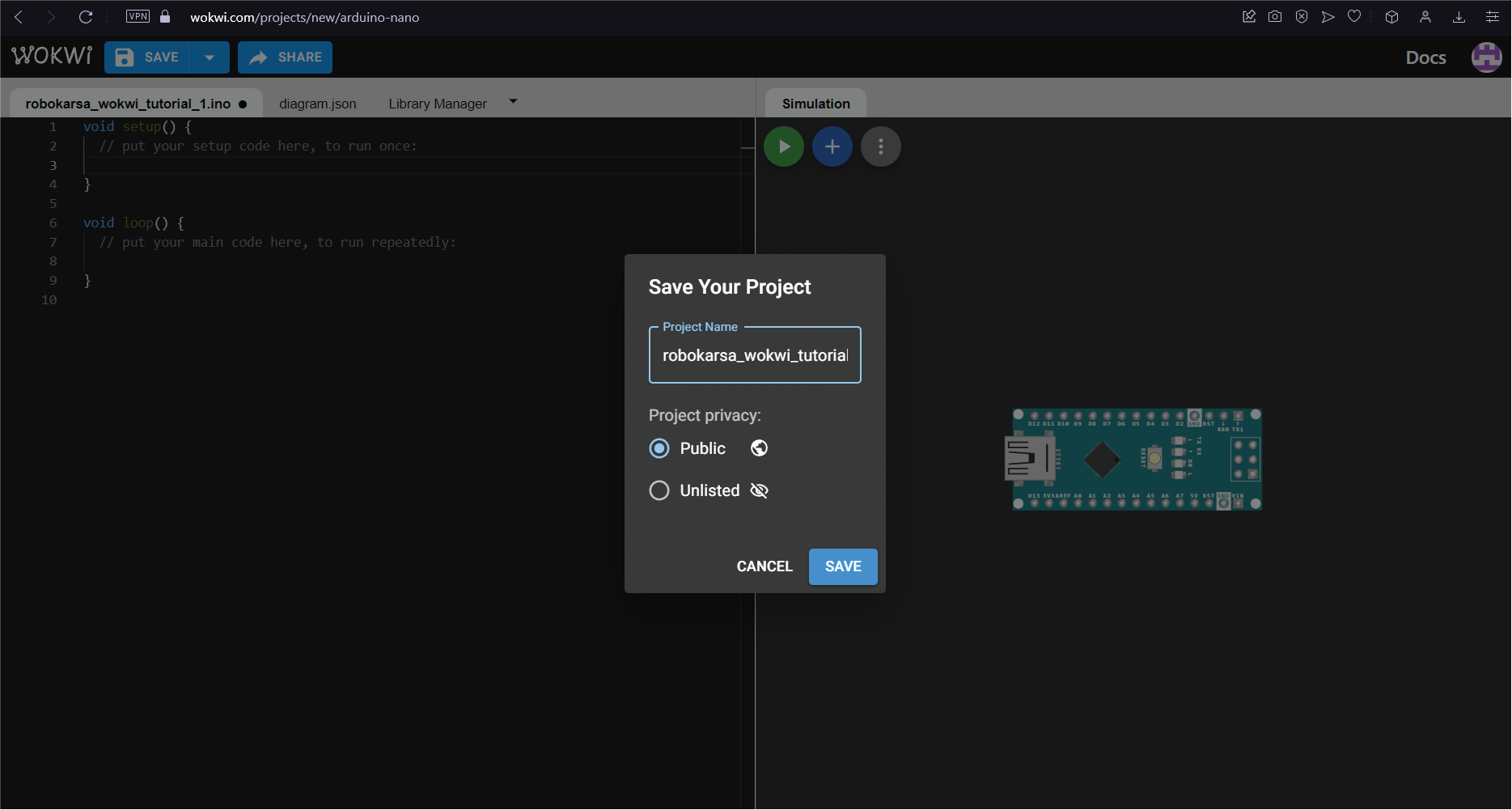The width and height of the screenshot is (1512, 810).
Task: Click the browser edit page icon
Action: click(x=1249, y=16)
